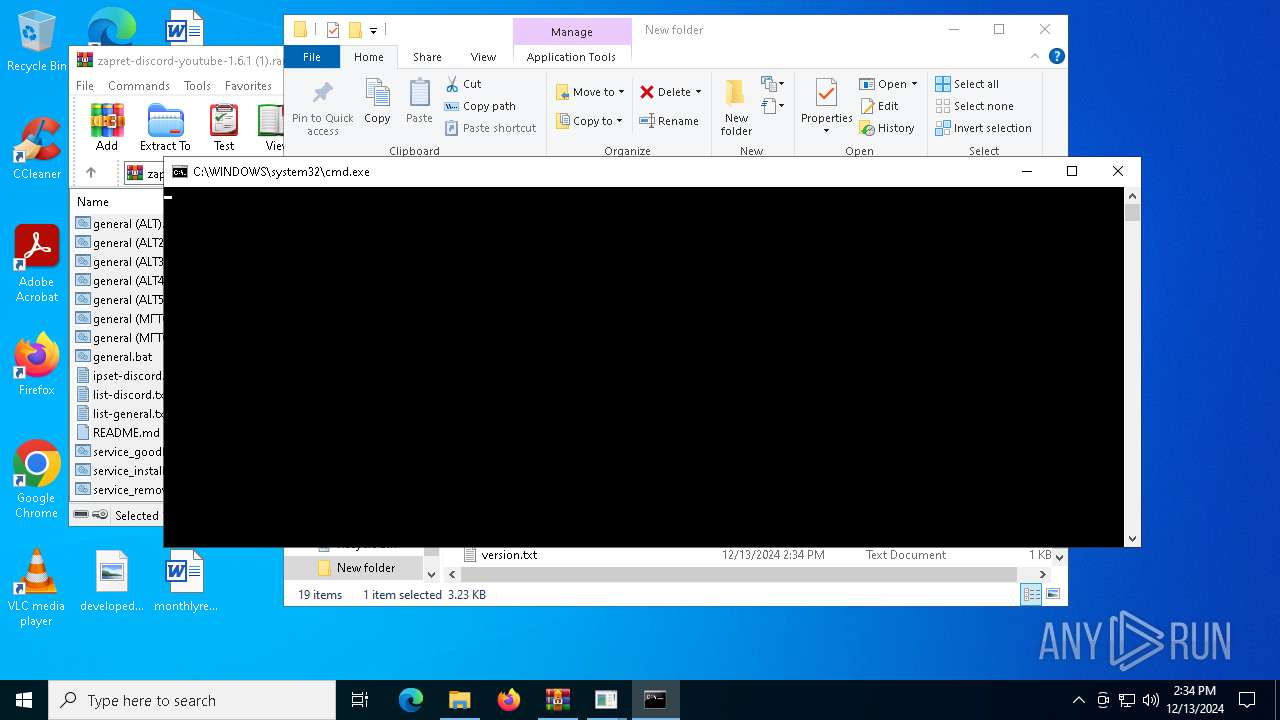Click the Rename button in Organize group
Viewport: 1280px width, 720px height.
tap(669, 121)
